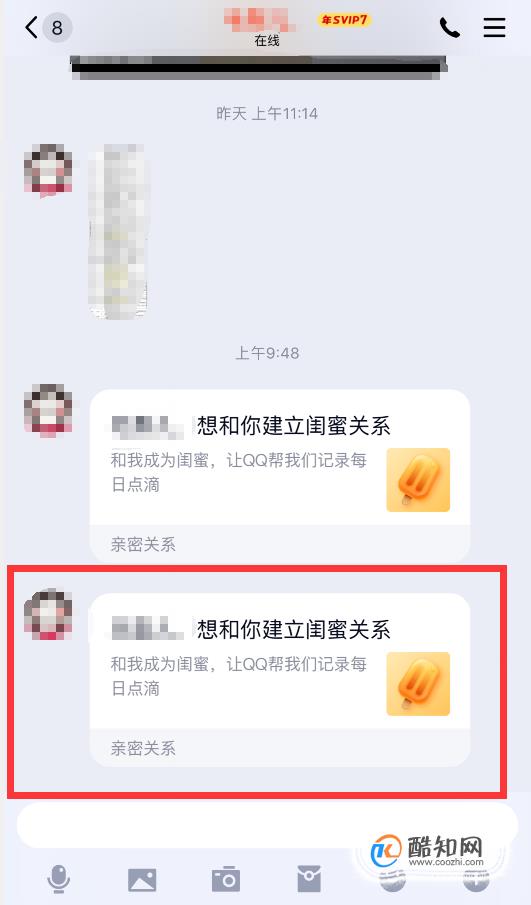
Task: Tap the unread count badge showing 8
Action: click(x=57, y=27)
